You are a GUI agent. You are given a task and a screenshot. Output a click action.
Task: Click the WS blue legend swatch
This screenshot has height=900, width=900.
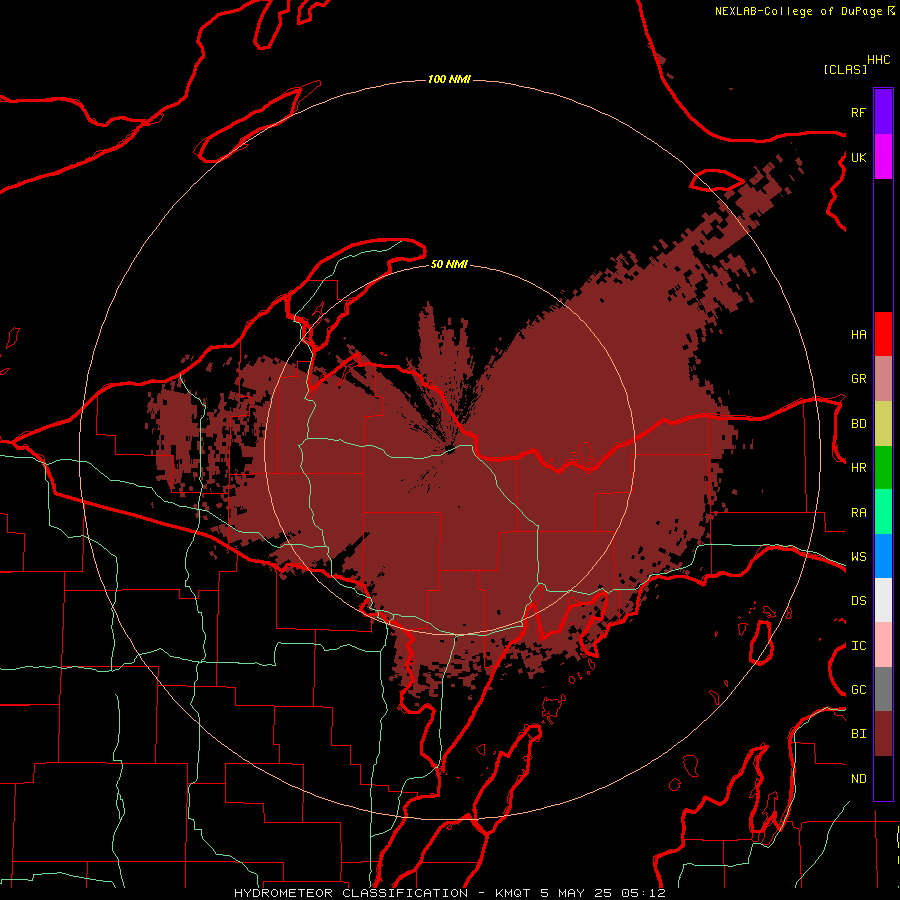point(883,556)
